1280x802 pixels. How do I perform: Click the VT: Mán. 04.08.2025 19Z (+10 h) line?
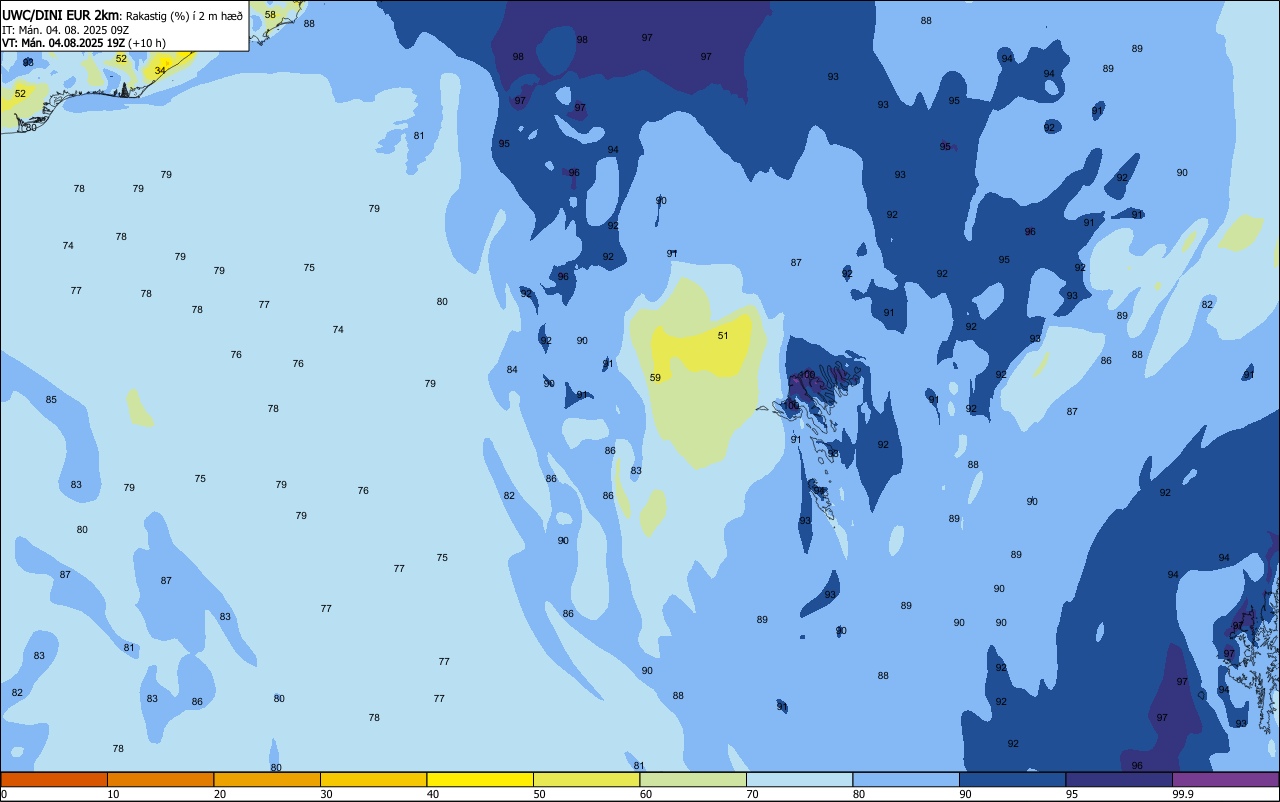[x=84, y=43]
